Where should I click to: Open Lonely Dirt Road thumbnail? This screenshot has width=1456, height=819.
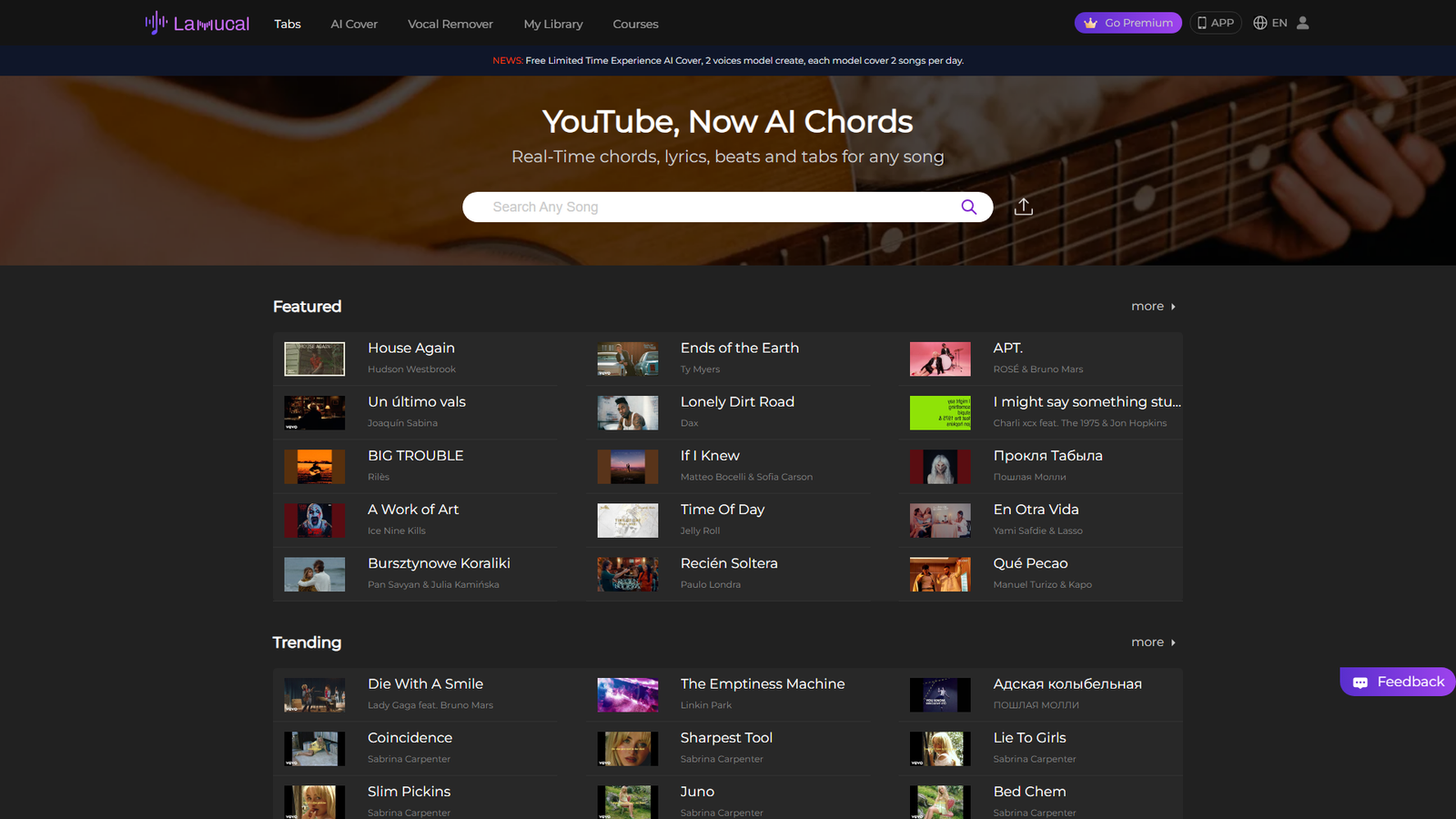pos(628,412)
